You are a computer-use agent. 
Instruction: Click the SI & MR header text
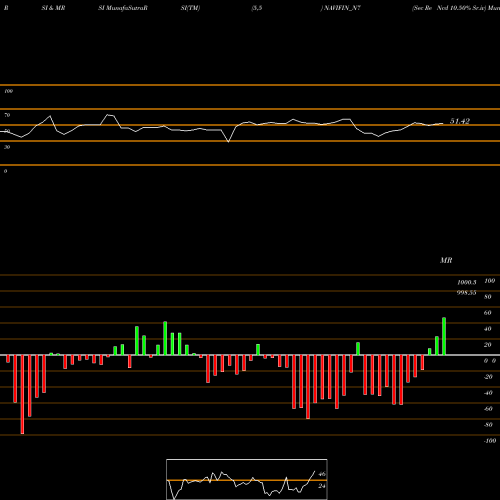pyautogui.click(x=53, y=8)
